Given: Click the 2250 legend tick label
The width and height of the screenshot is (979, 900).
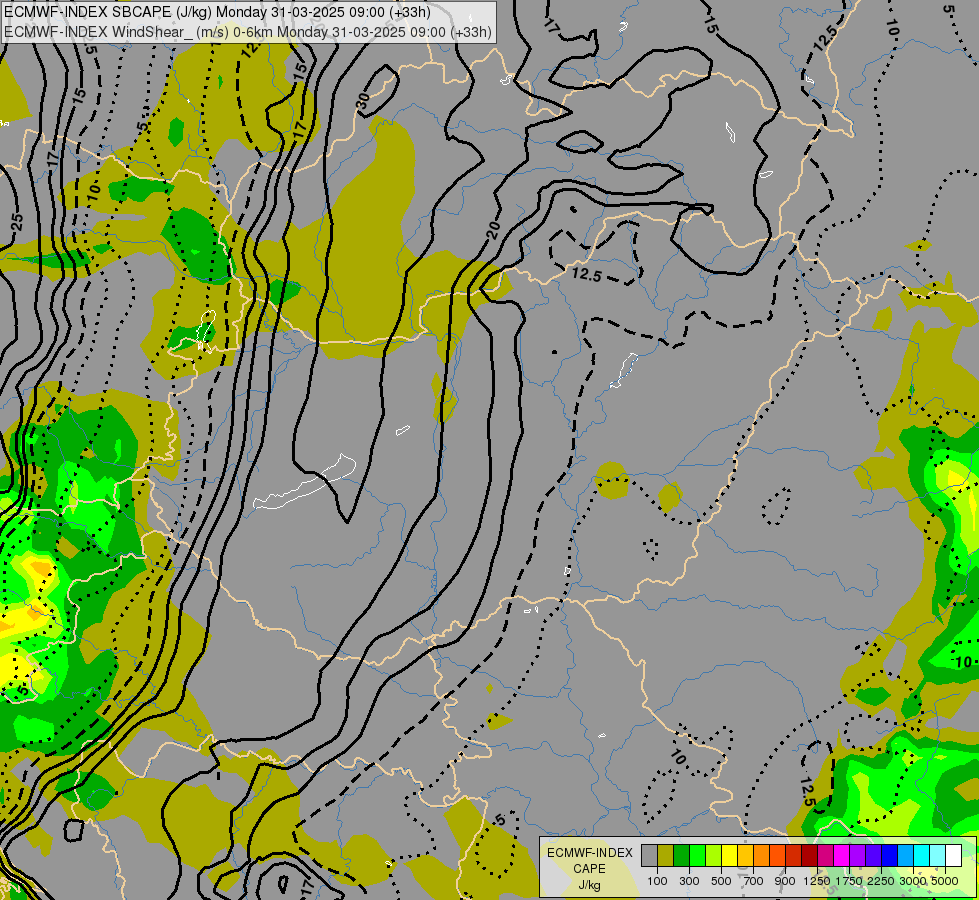Looking at the screenshot, I should click(x=881, y=881).
